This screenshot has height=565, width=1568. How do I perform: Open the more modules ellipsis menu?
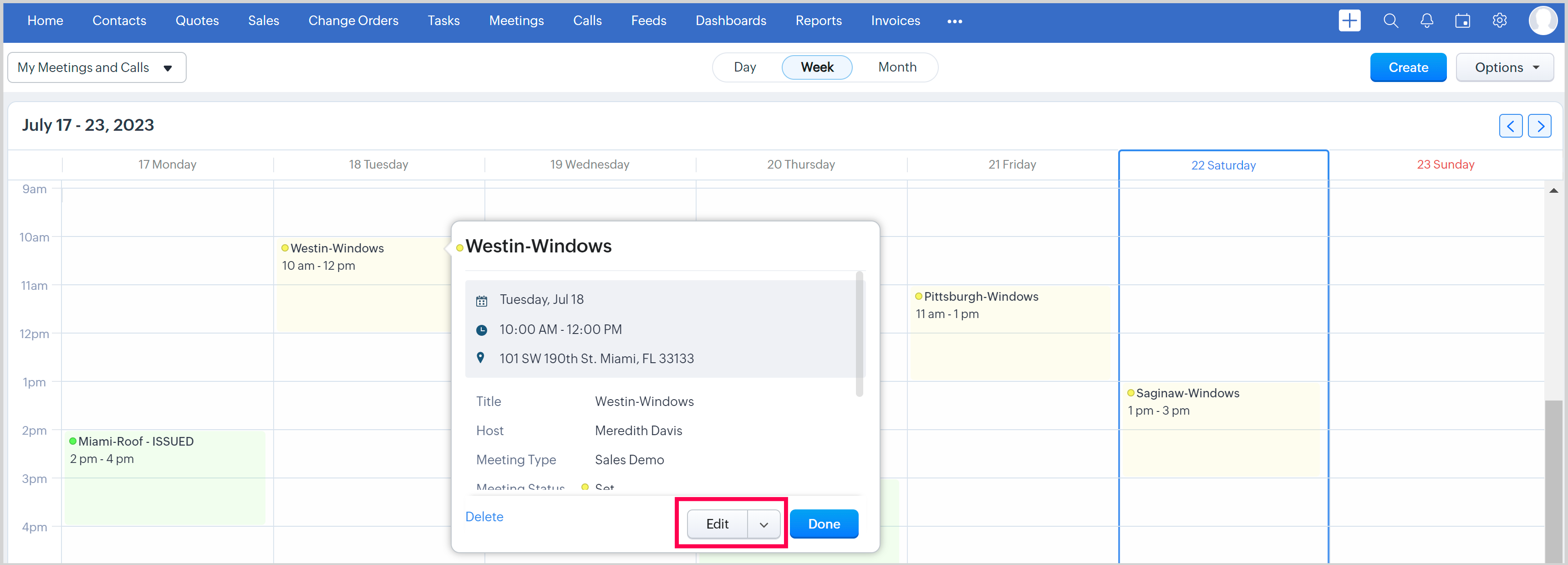(954, 21)
